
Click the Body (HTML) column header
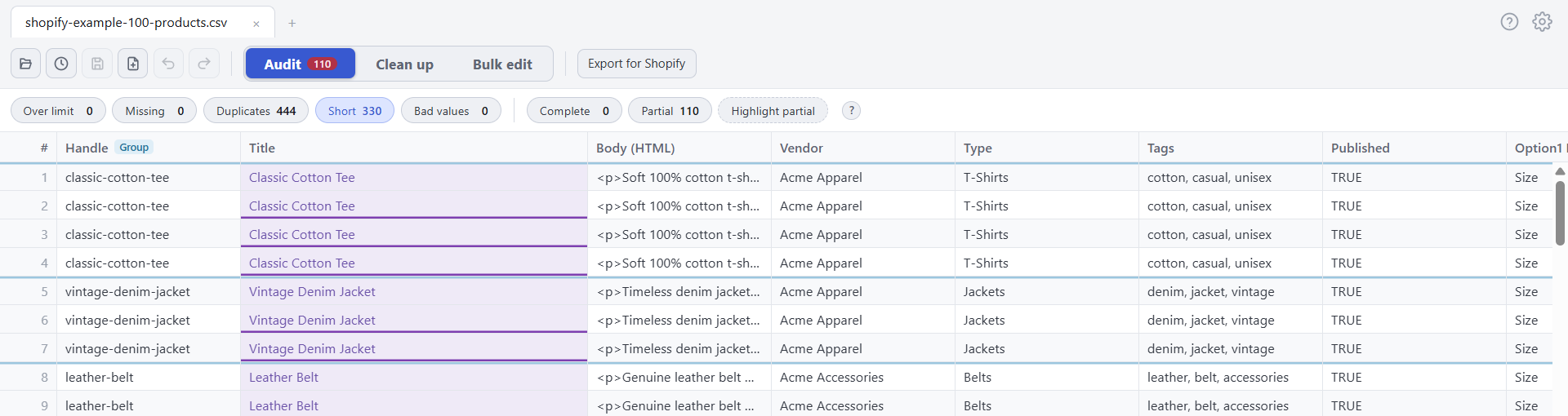(679, 148)
